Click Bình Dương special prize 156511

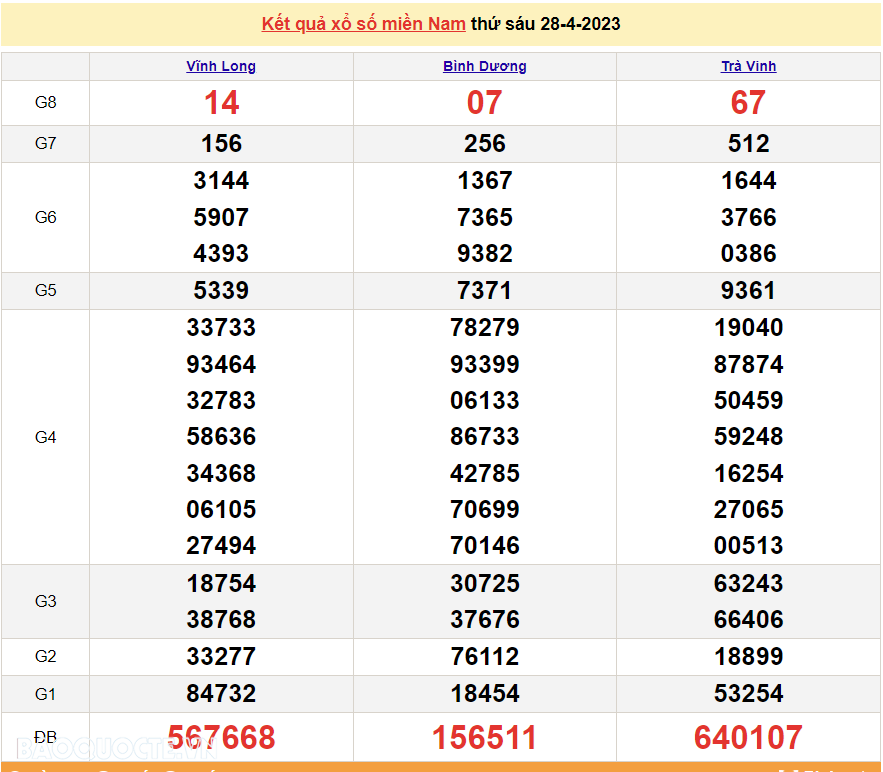pos(485,738)
